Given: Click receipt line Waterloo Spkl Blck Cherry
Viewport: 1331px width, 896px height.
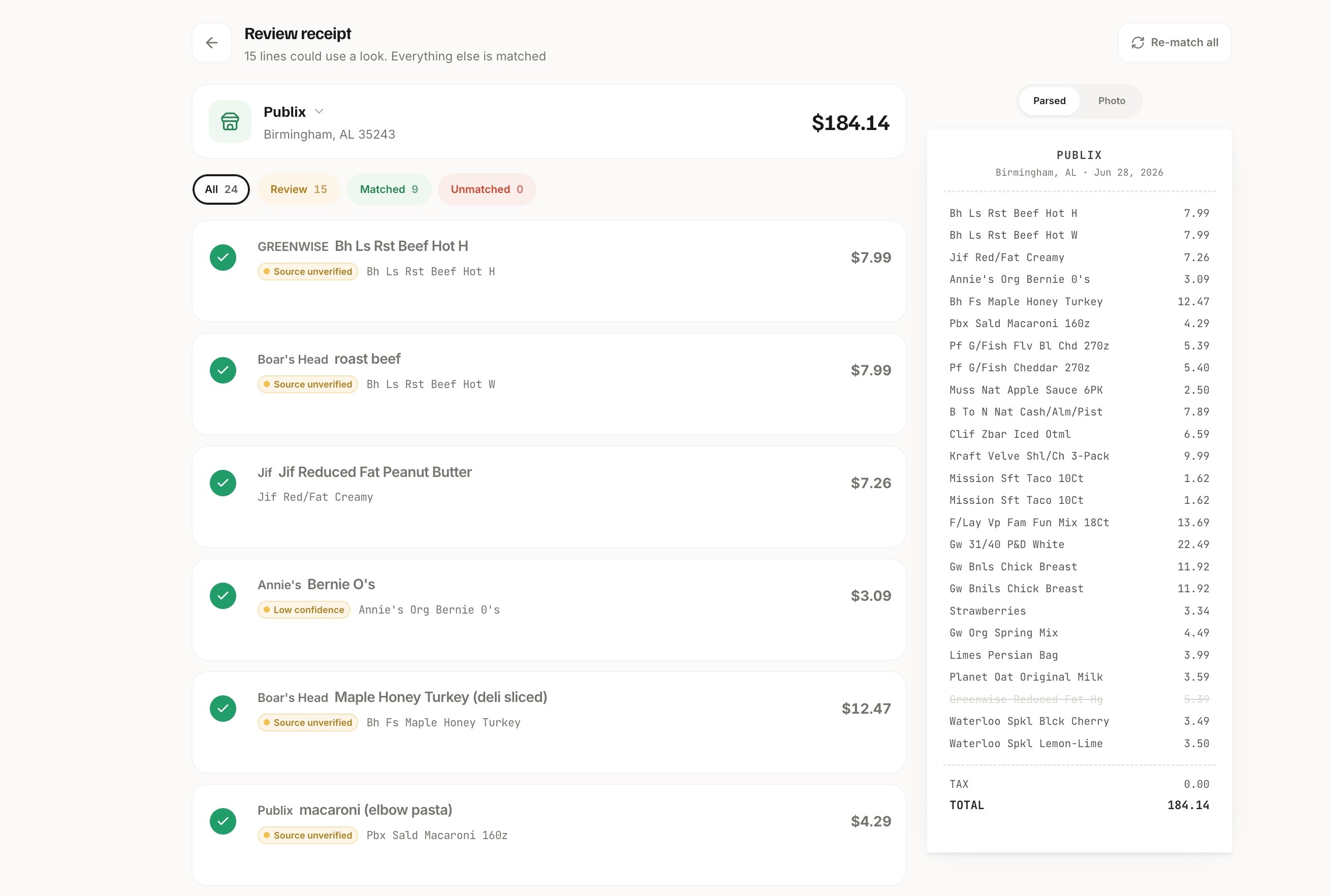Looking at the screenshot, I should tap(1079, 721).
